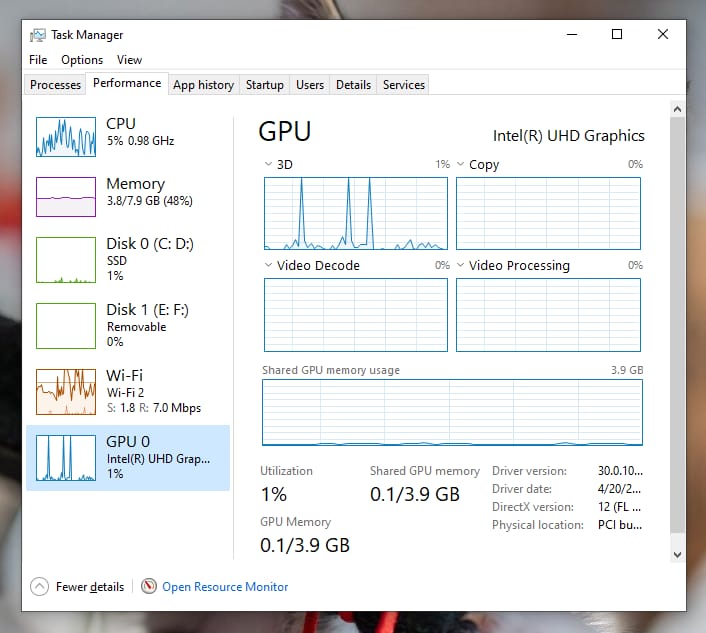The height and width of the screenshot is (633, 706).
Task: Open the View menu
Action: pyautogui.click(x=129, y=60)
